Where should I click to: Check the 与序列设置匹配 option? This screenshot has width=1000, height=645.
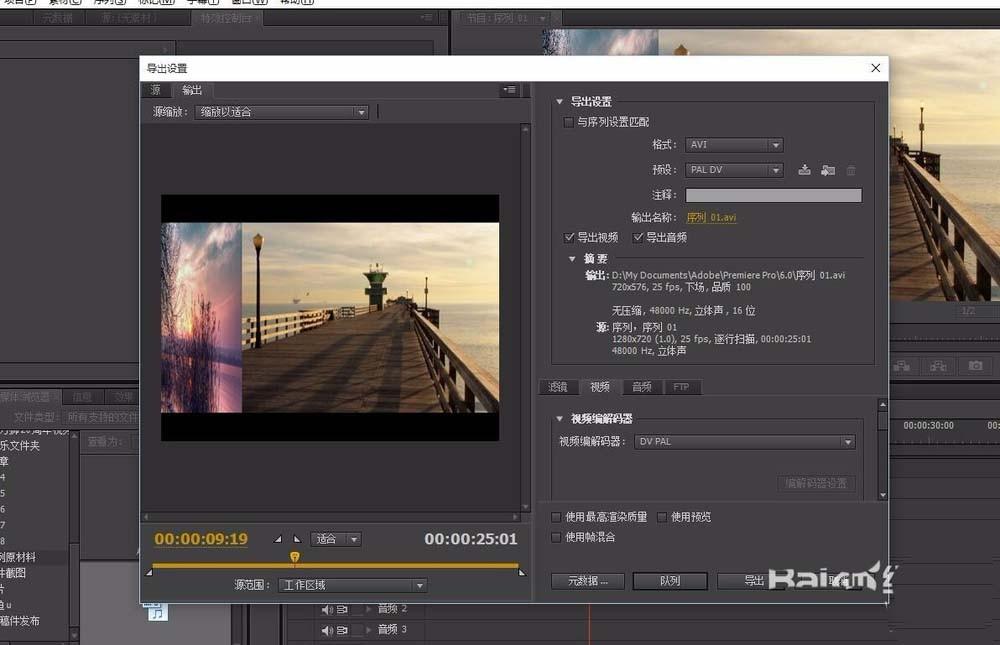click(x=569, y=122)
